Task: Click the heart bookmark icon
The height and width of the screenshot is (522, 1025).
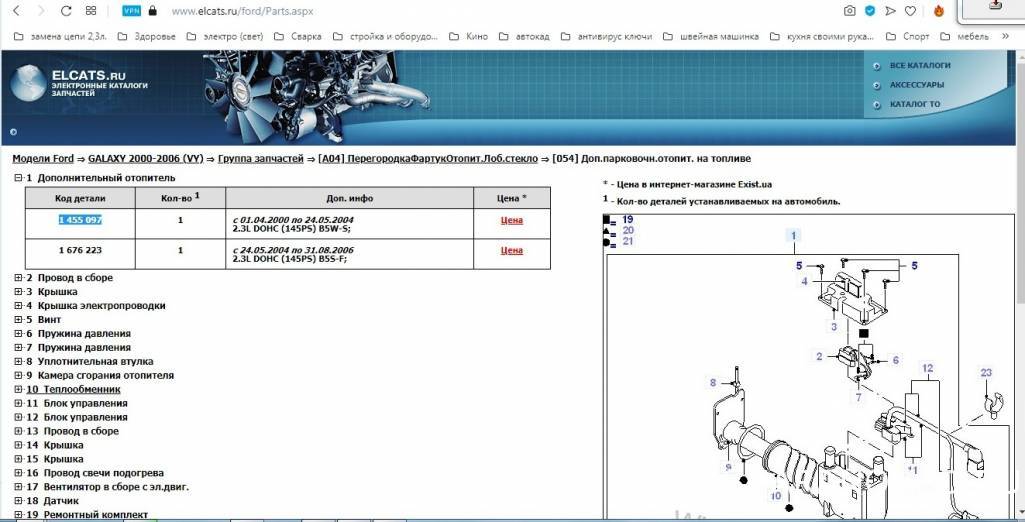Action: (x=910, y=11)
